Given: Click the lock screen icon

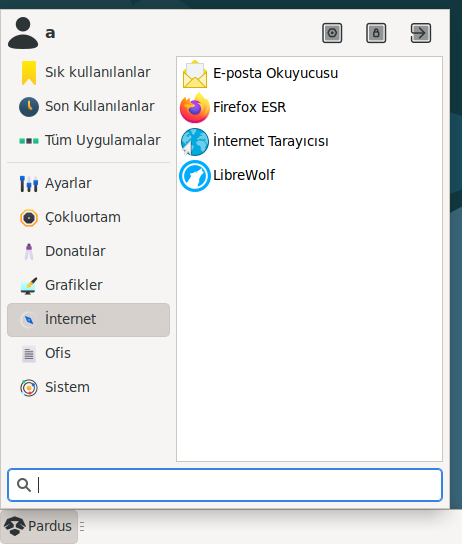Looking at the screenshot, I should point(376,33).
